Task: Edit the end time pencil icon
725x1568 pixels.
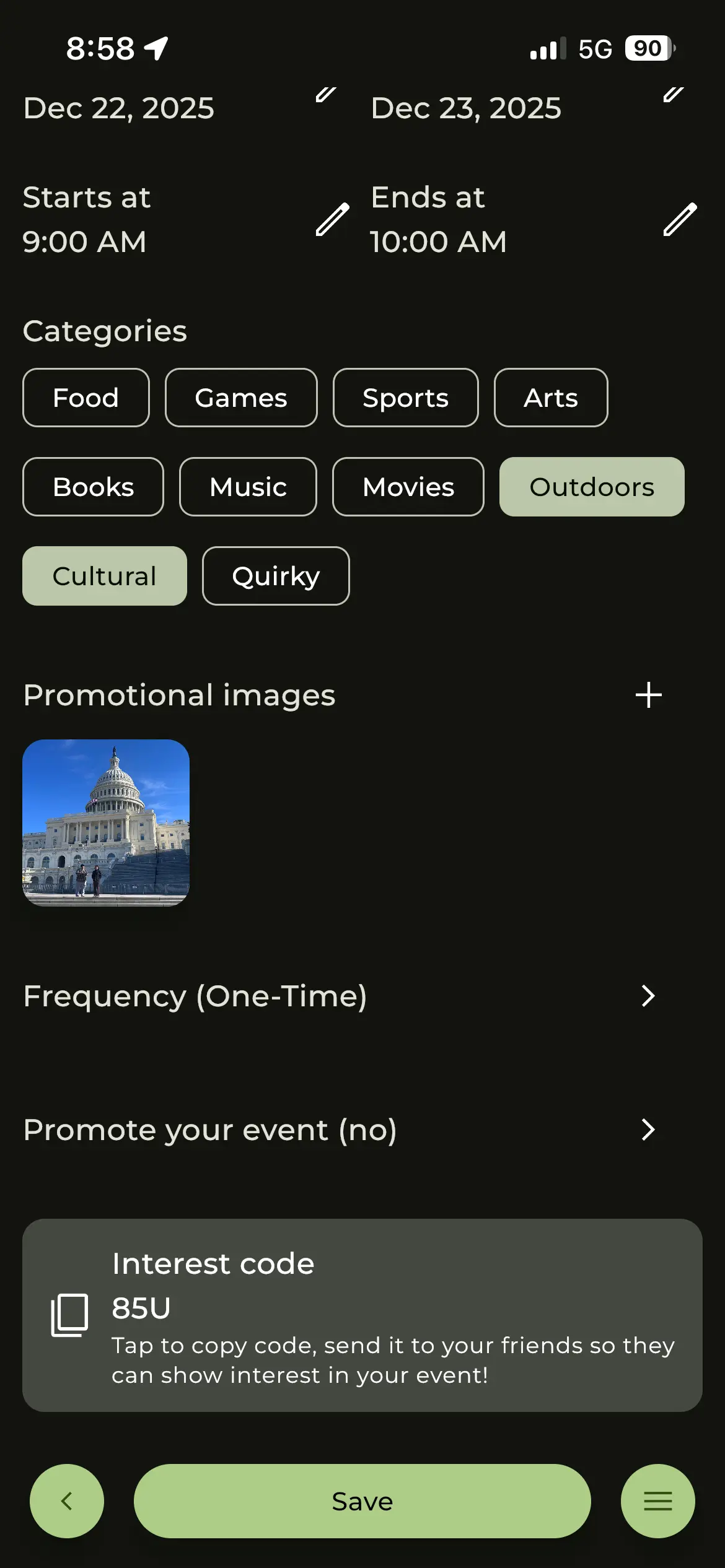Action: (680, 220)
